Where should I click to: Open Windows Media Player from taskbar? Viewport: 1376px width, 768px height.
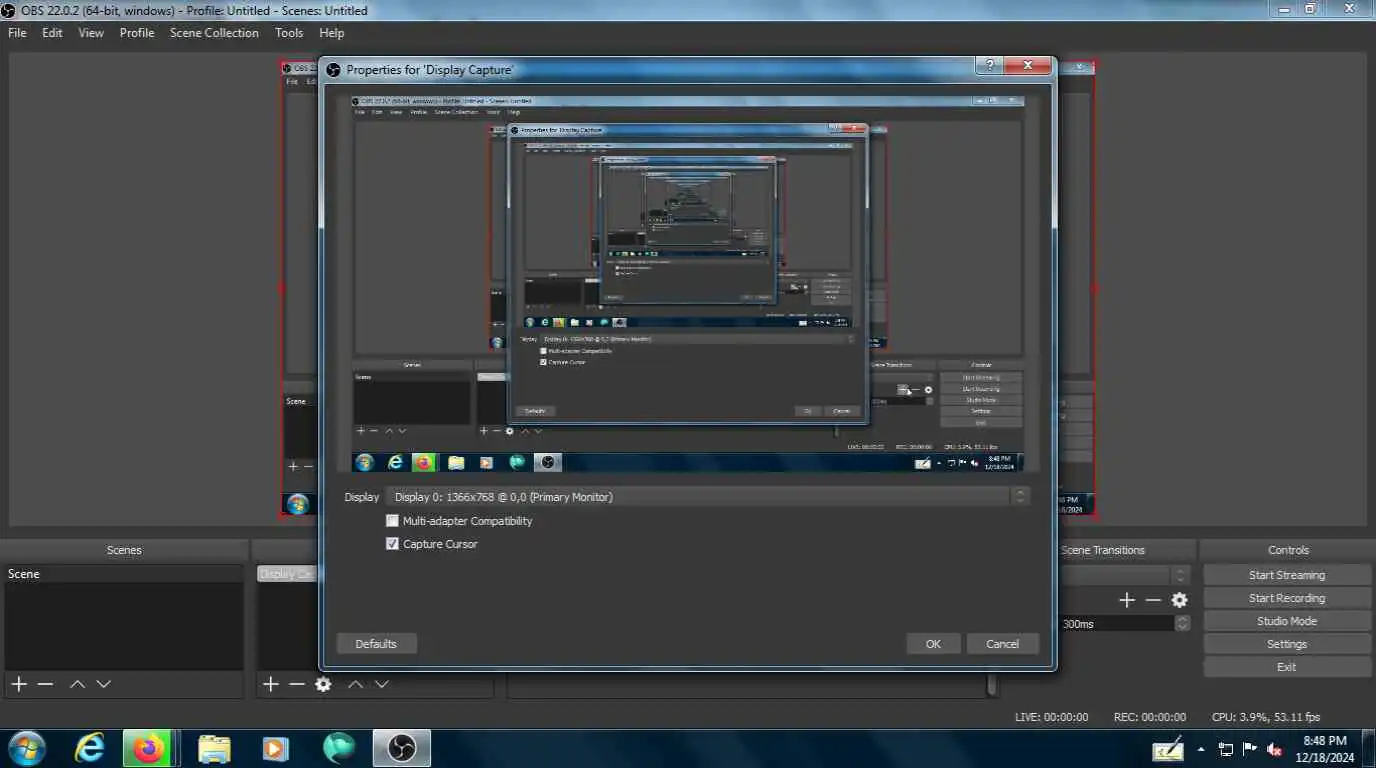pyautogui.click(x=274, y=748)
